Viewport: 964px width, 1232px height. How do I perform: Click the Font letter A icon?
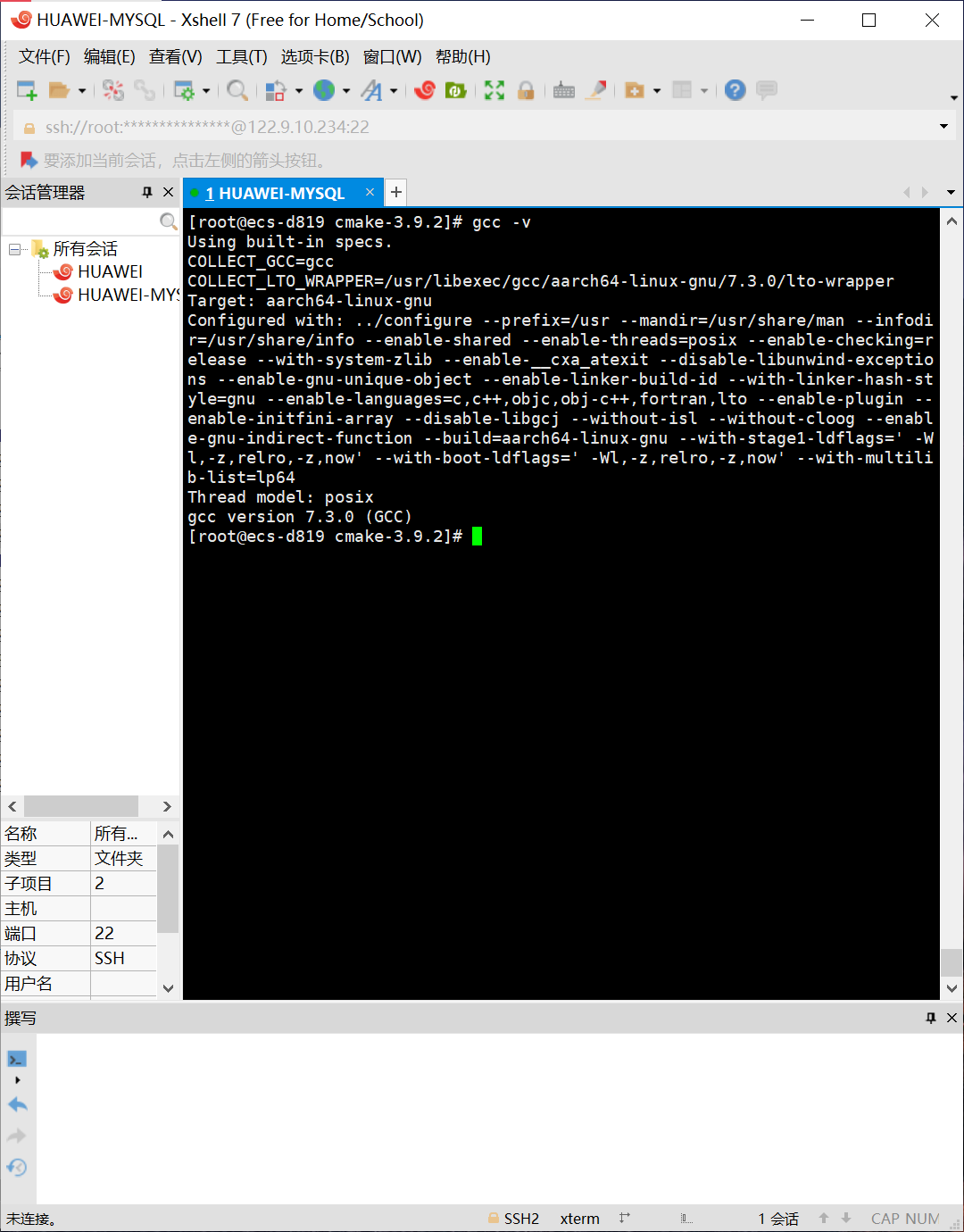pos(371,90)
